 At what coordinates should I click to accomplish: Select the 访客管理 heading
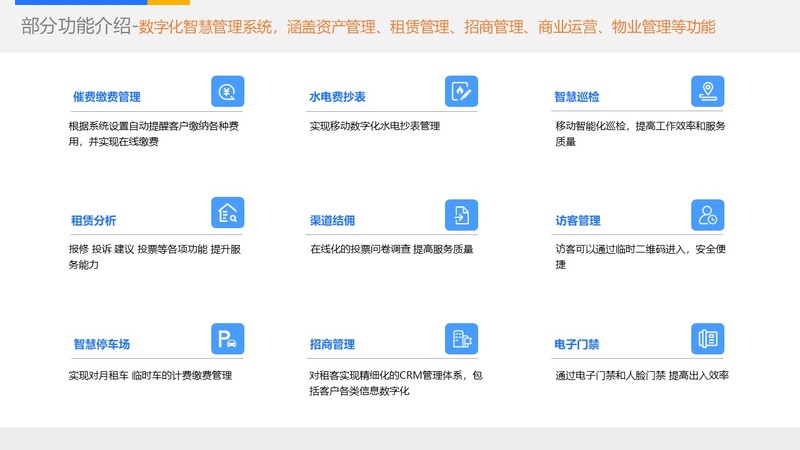578,220
